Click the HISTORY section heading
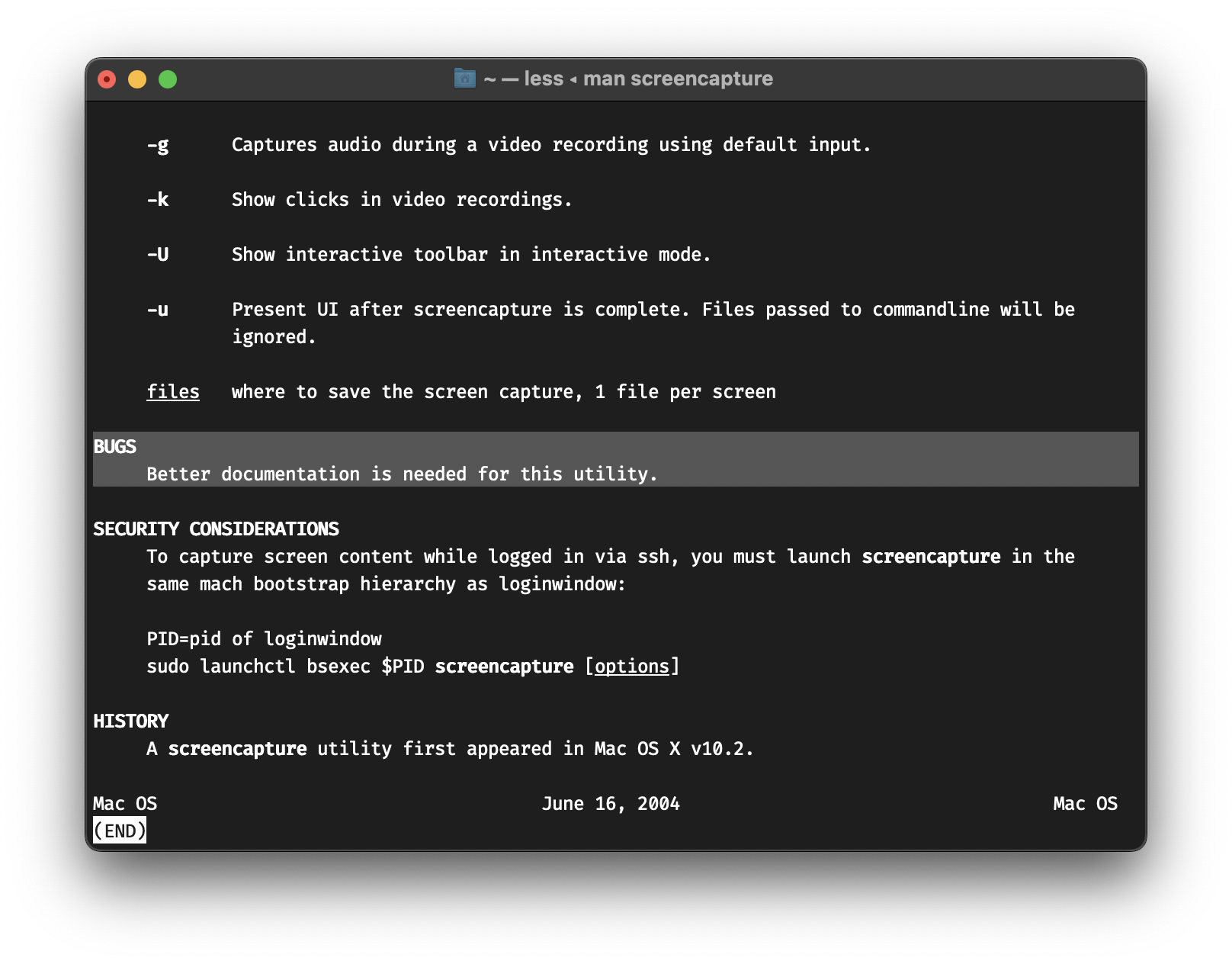1232x964 pixels. click(x=130, y=721)
